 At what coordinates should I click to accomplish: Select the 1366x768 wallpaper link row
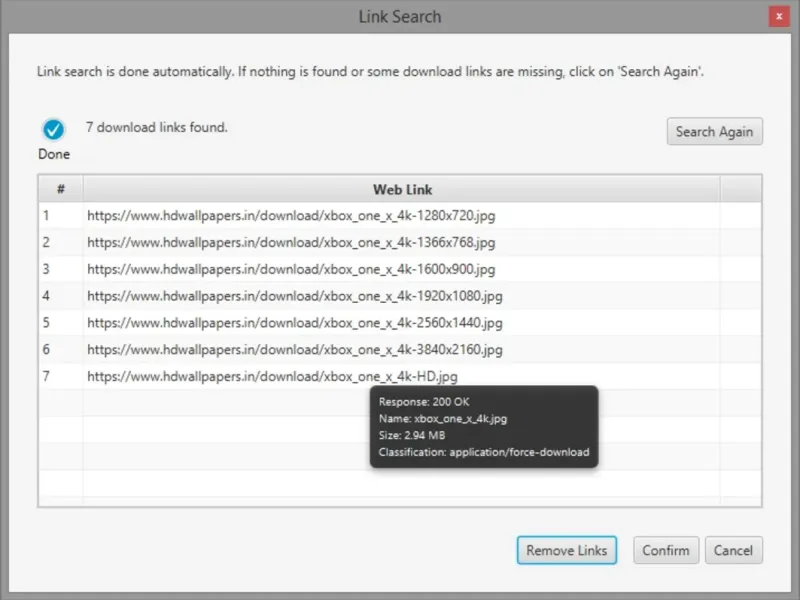pyautogui.click(x=399, y=242)
